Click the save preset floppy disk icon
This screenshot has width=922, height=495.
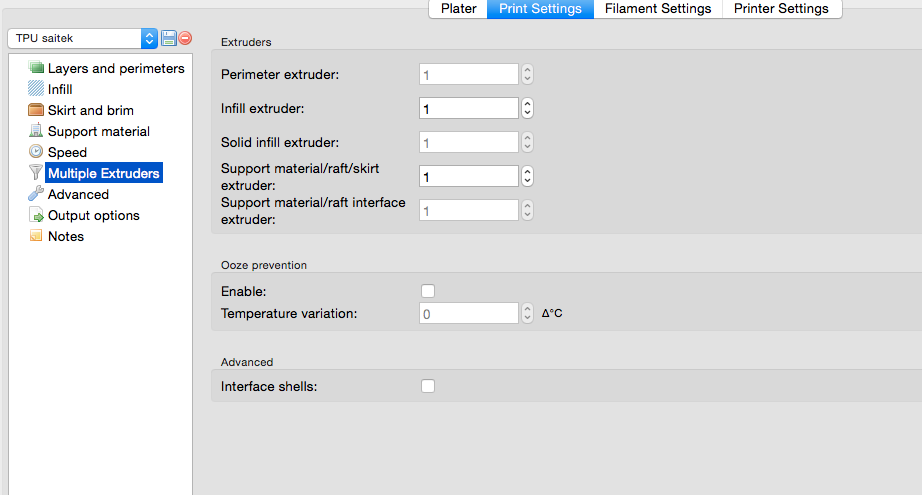169,38
